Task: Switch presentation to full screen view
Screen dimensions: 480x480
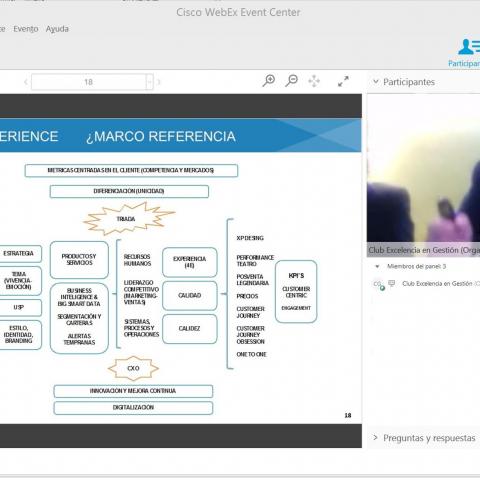Action: tap(343, 81)
